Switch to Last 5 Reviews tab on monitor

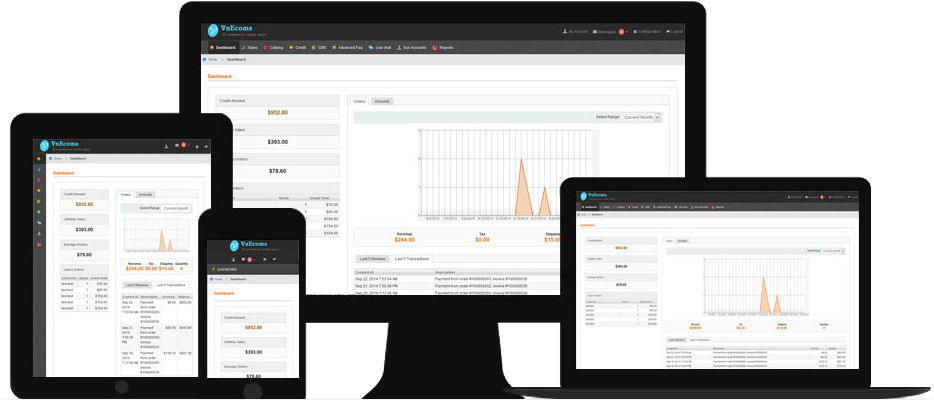coord(373,259)
